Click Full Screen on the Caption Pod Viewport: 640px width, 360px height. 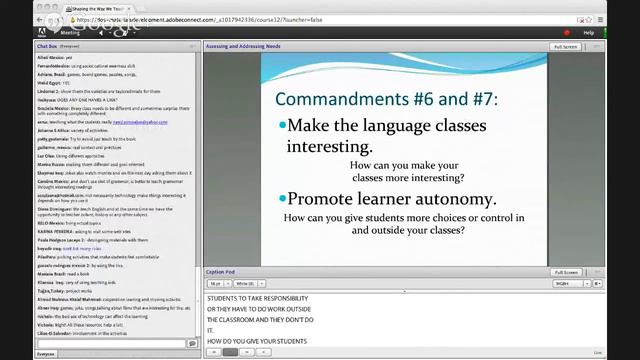point(566,272)
